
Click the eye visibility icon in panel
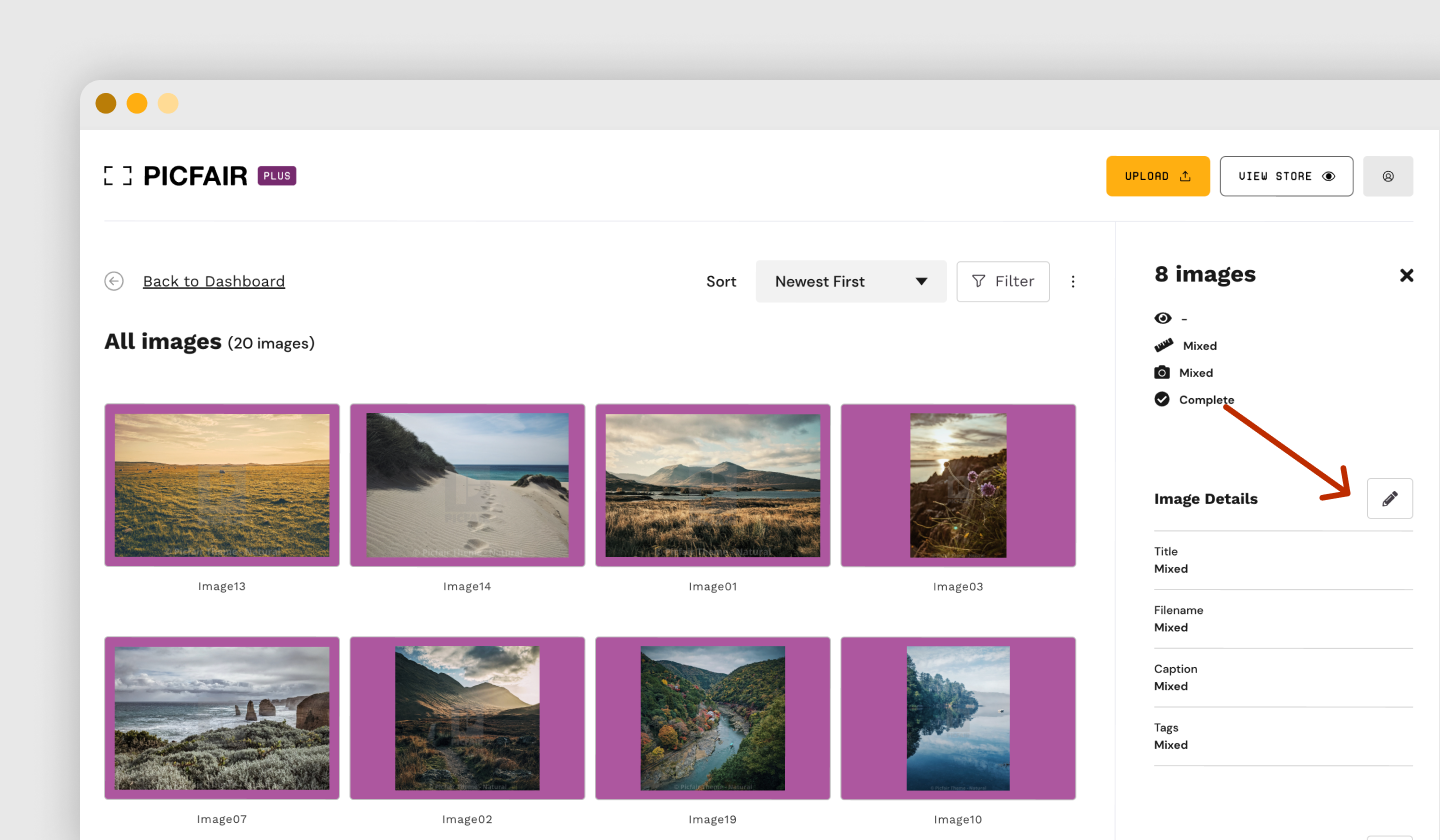[x=1163, y=318]
